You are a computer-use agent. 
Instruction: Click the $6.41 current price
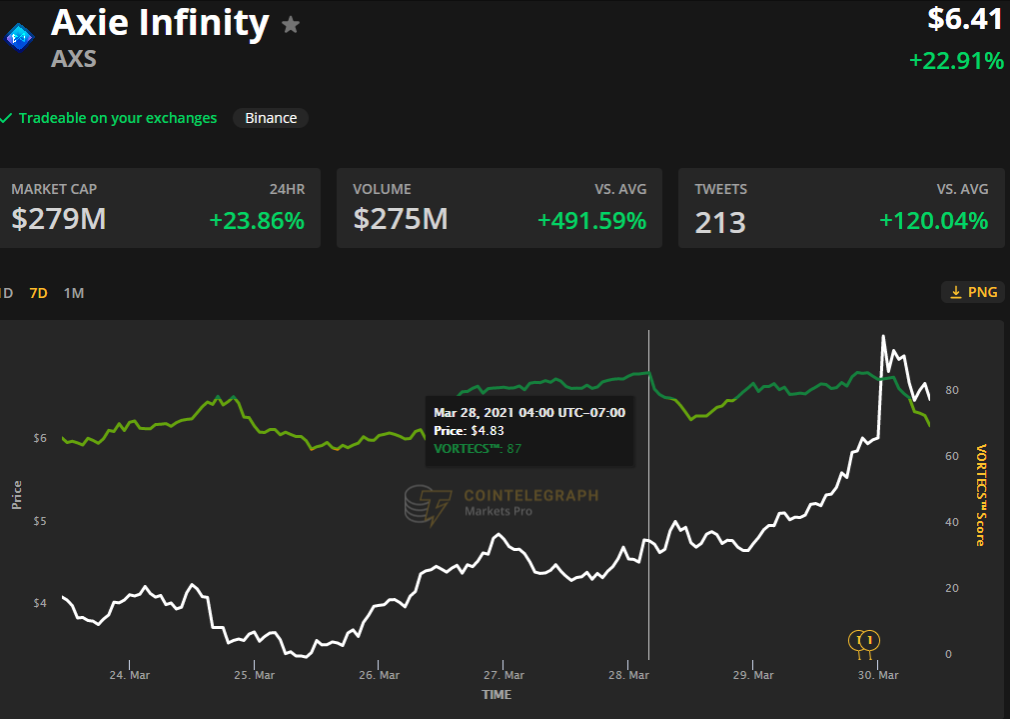point(966,19)
